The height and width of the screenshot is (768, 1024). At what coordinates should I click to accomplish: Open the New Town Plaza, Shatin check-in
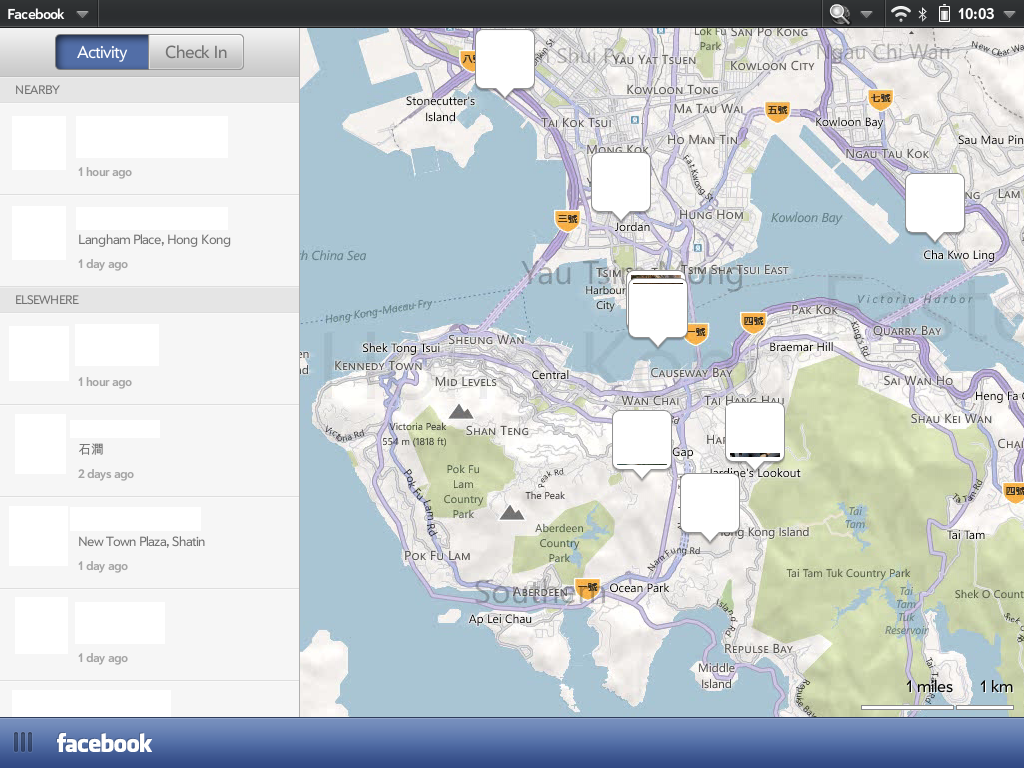pyautogui.click(x=150, y=543)
